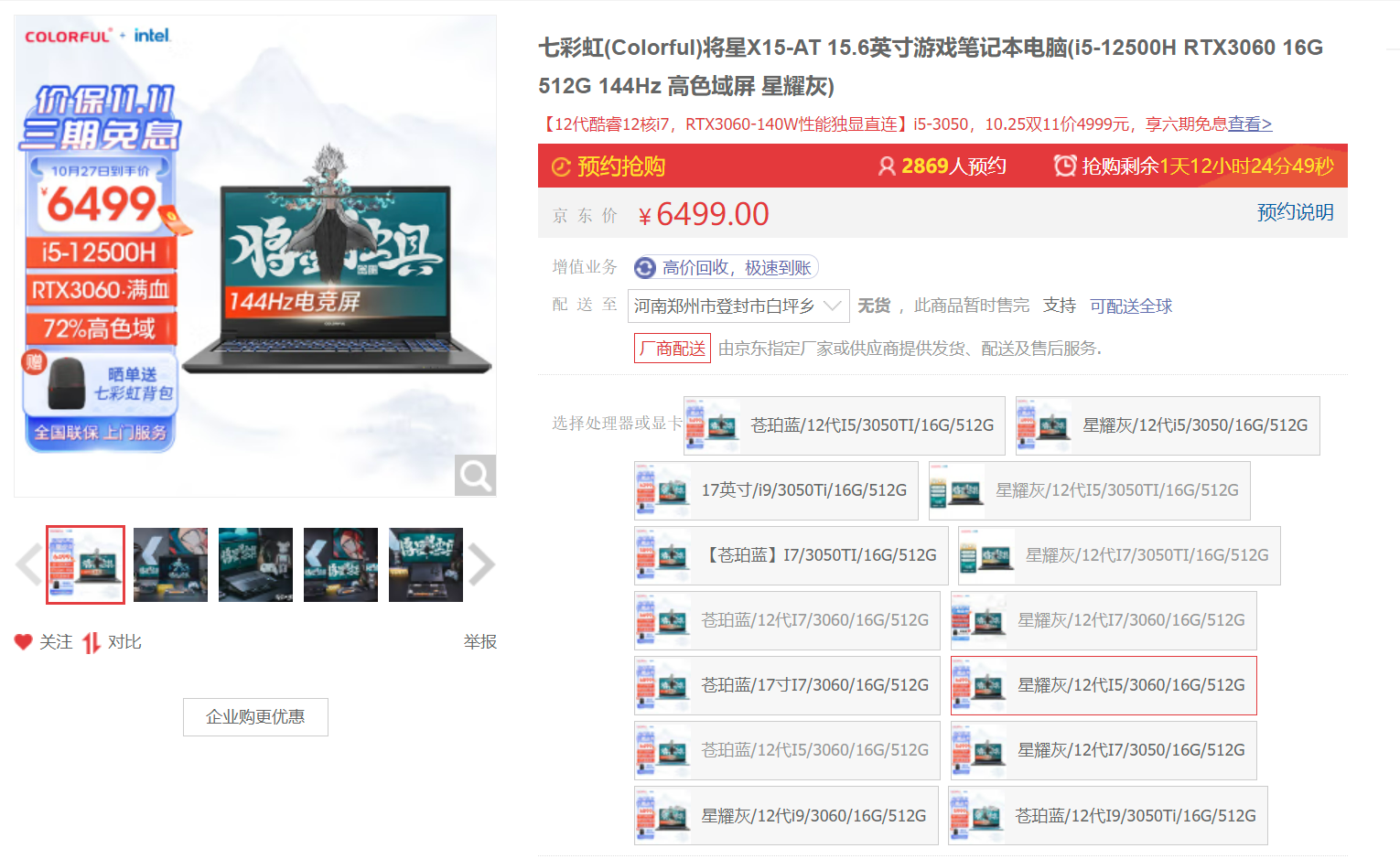This screenshot has width=1400, height=859.
Task: Open the 预约说明 link
Action: 1295,212
